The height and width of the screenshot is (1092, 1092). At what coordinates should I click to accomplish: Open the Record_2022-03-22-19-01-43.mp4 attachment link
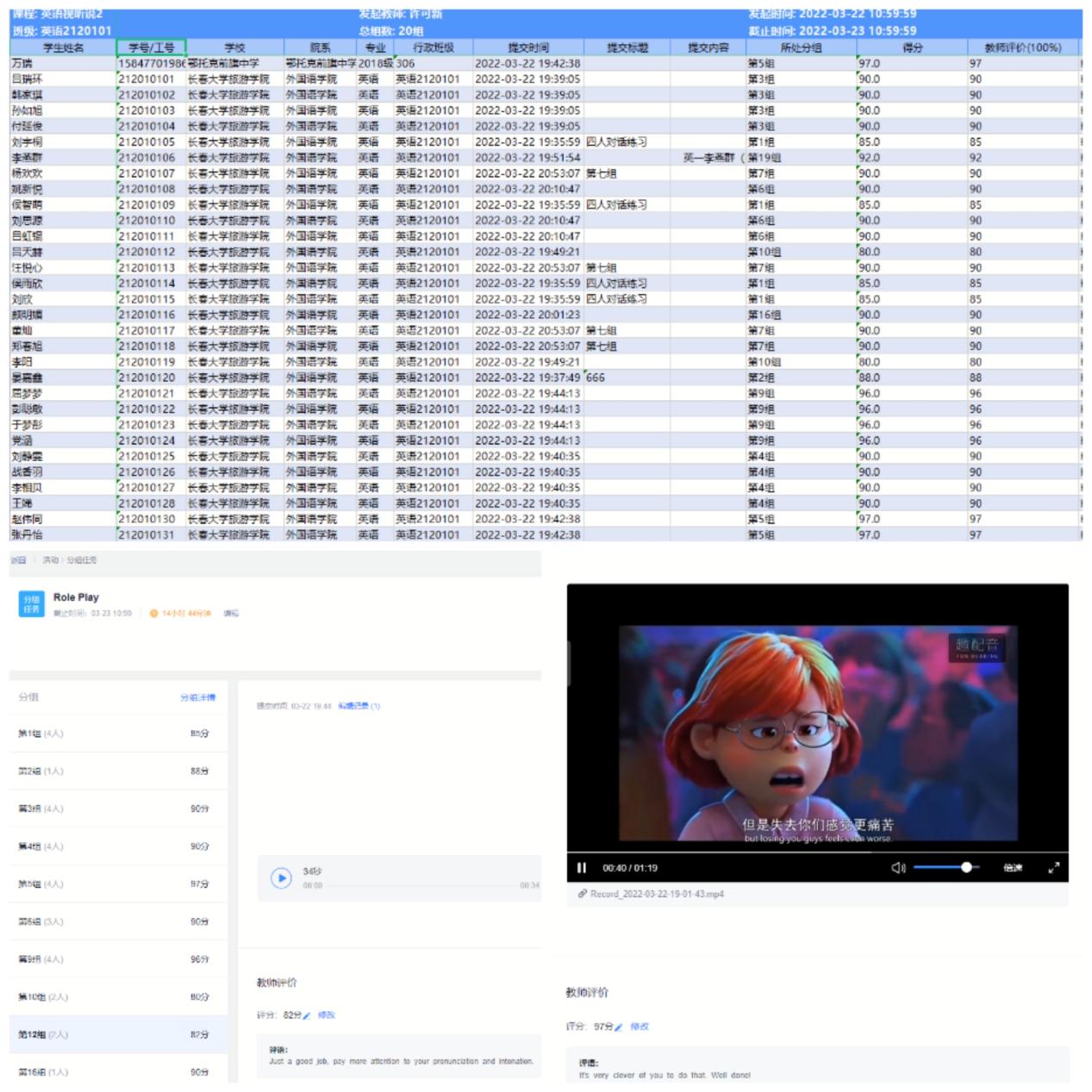pos(657,894)
